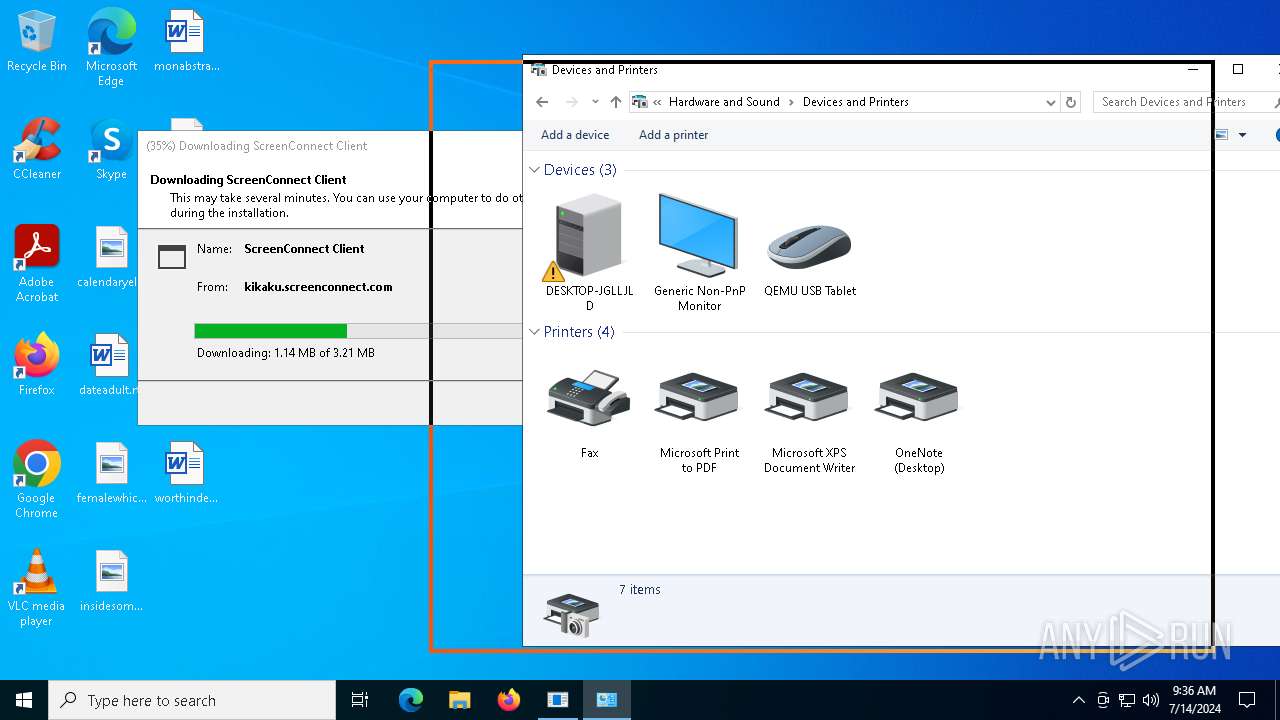Screen dimensions: 1280x720
Task: Select the femalewhic image file
Action: pyautogui.click(x=111, y=474)
